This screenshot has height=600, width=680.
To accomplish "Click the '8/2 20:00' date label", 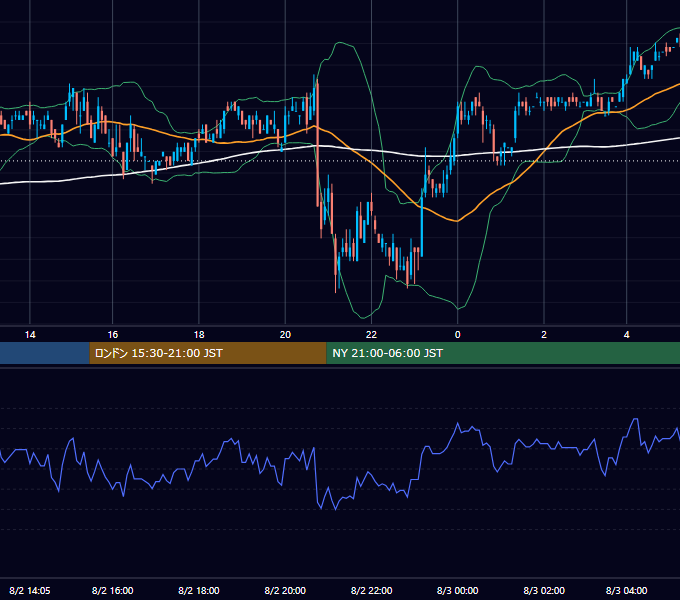I will (285, 590).
